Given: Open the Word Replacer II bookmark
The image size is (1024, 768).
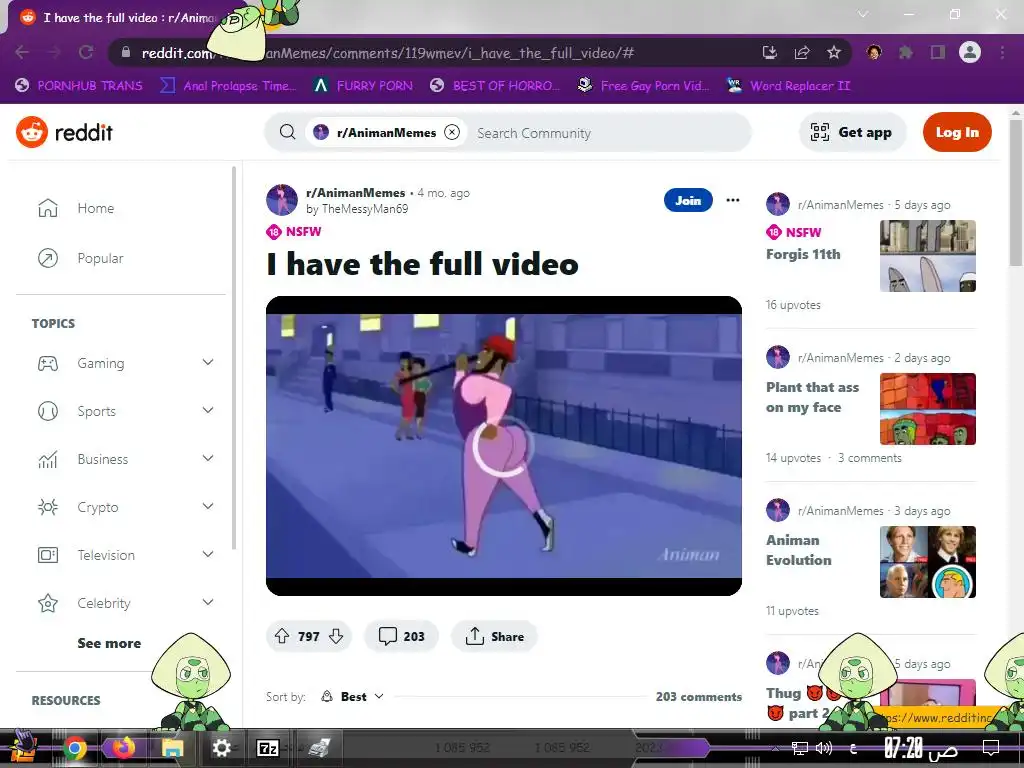Looking at the screenshot, I should tap(789, 86).
